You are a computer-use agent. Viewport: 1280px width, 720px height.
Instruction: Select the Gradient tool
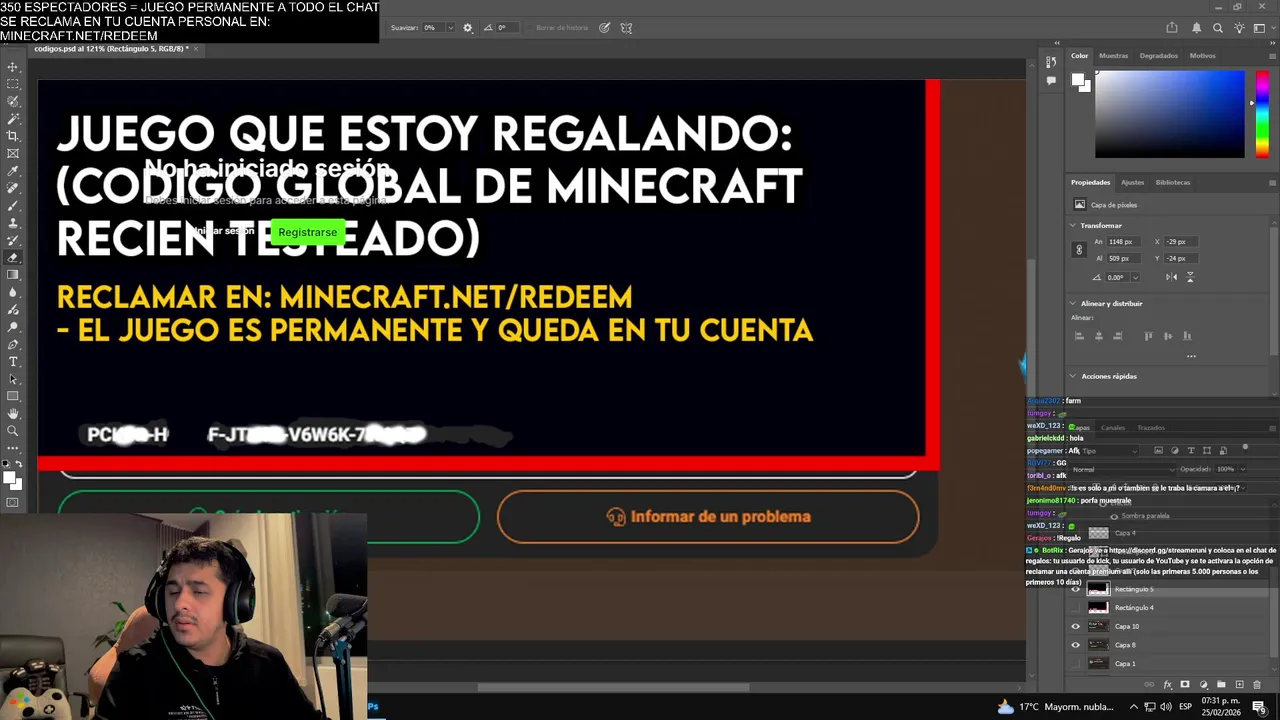tap(13, 275)
